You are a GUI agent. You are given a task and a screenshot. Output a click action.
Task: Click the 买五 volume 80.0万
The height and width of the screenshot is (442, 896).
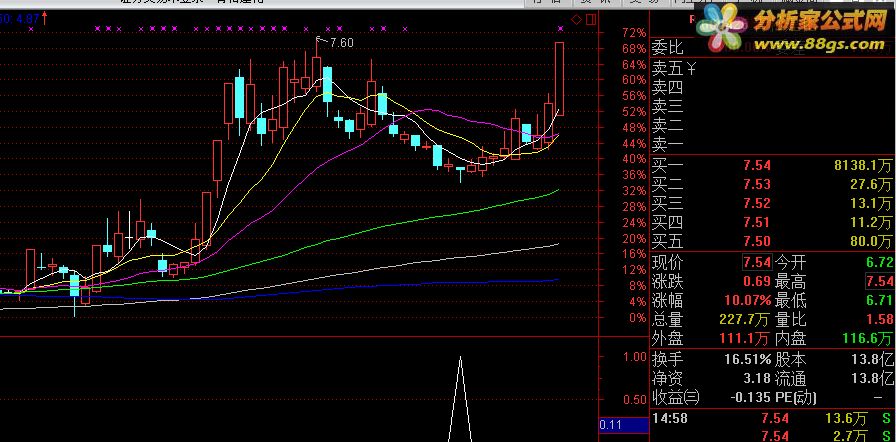tap(871, 241)
